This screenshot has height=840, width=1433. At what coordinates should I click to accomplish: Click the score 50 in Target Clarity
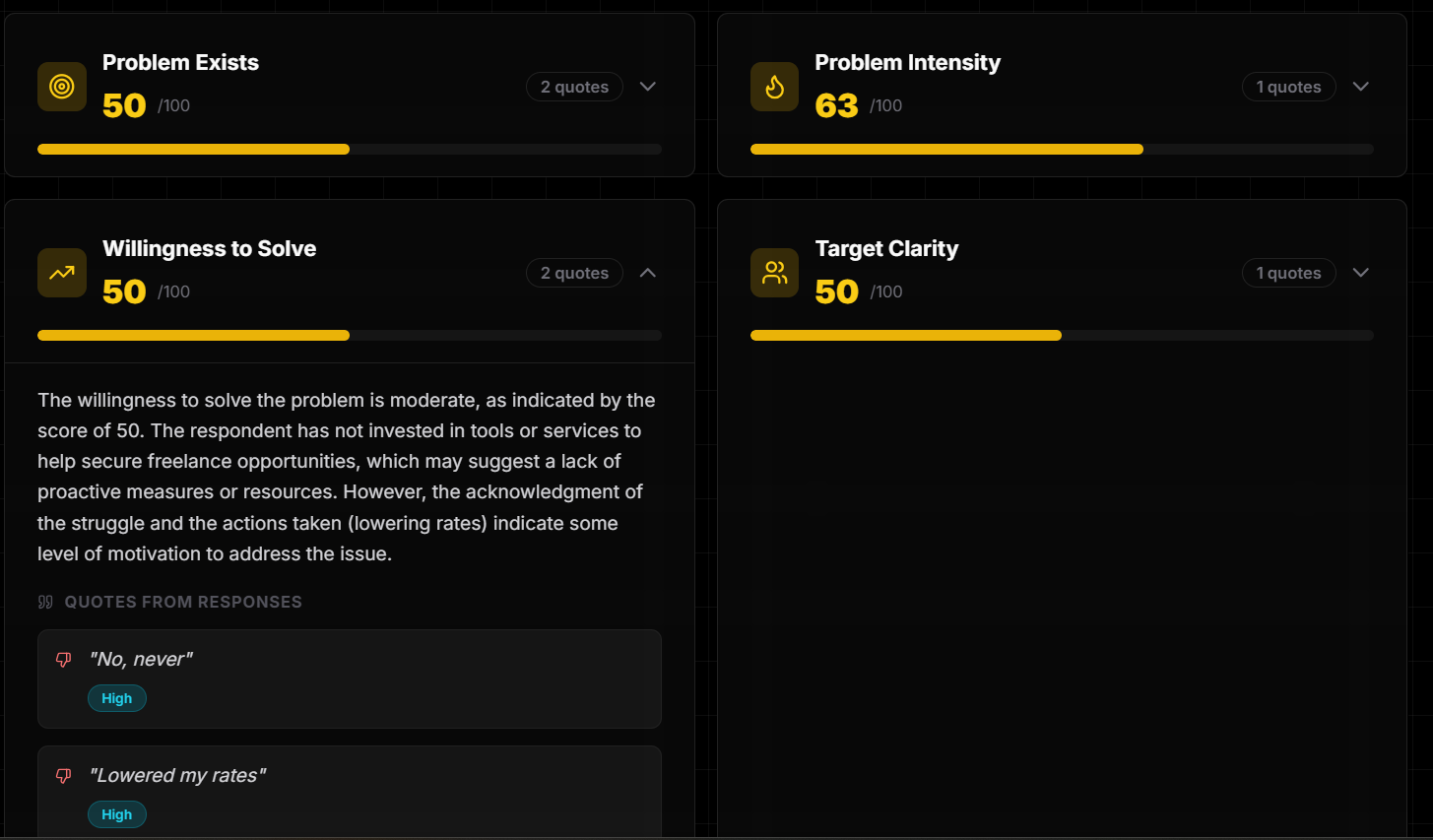coord(836,291)
